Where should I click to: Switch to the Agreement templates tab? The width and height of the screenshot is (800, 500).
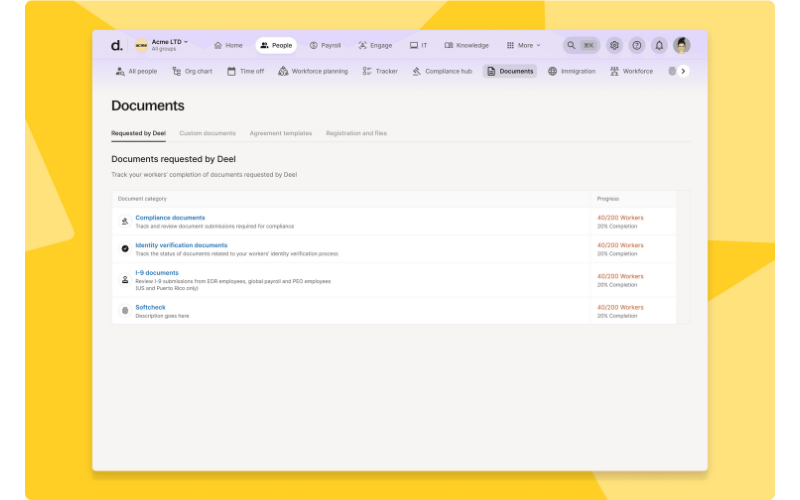281,133
